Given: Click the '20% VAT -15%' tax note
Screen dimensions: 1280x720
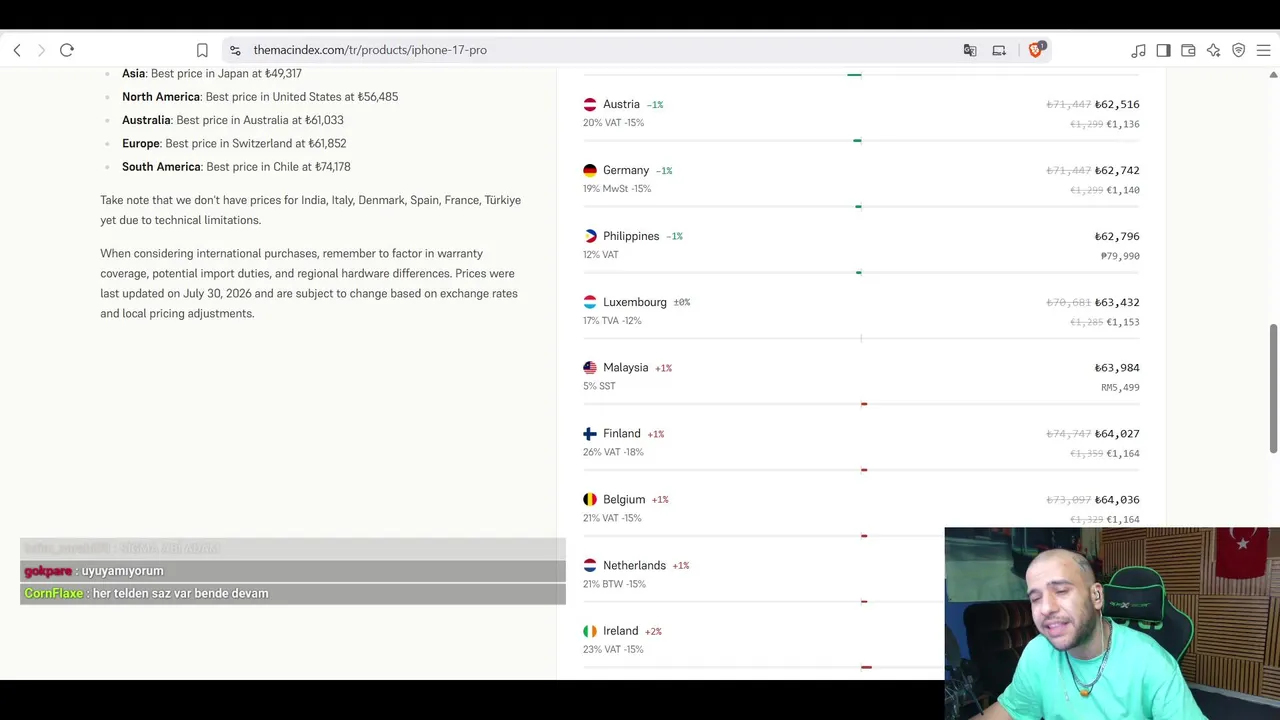Looking at the screenshot, I should [x=613, y=123].
